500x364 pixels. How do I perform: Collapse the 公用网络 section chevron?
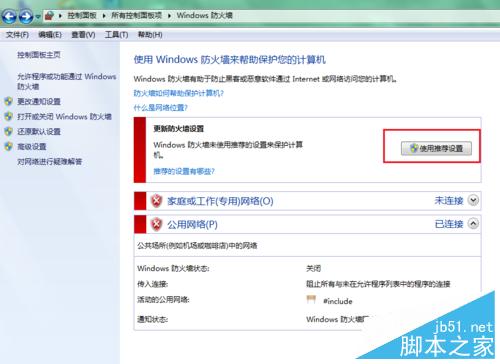point(473,224)
